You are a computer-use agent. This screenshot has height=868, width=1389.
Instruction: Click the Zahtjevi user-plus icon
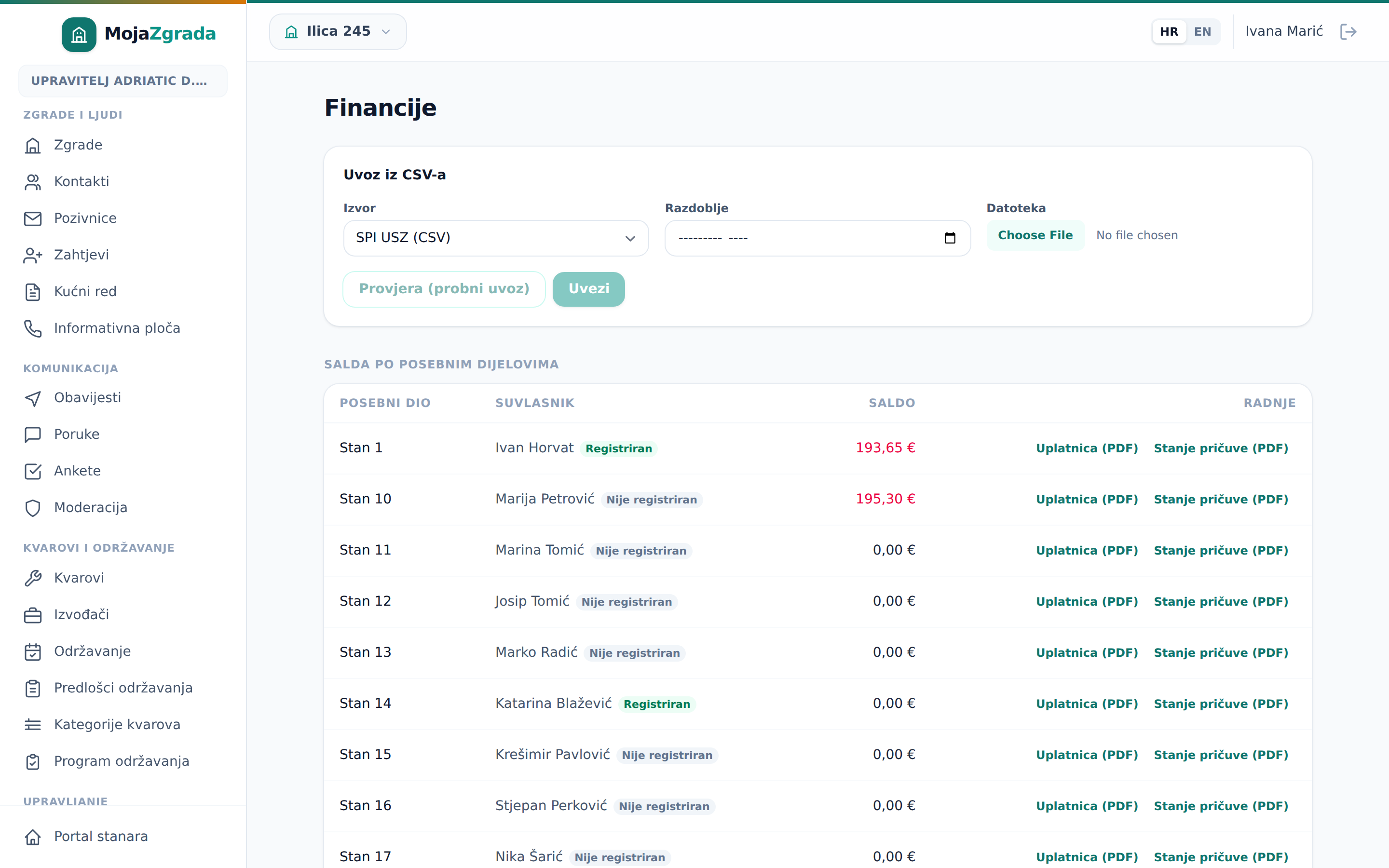tap(33, 256)
